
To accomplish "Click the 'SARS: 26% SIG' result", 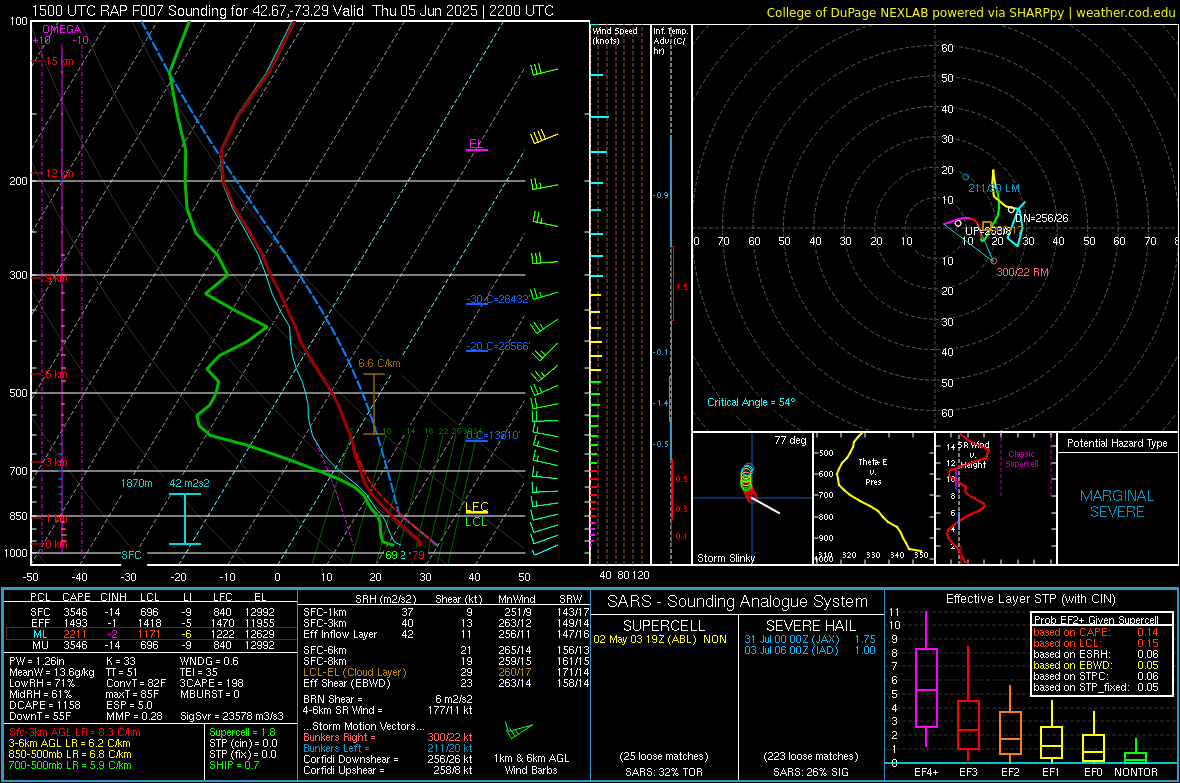I will [x=811, y=772].
